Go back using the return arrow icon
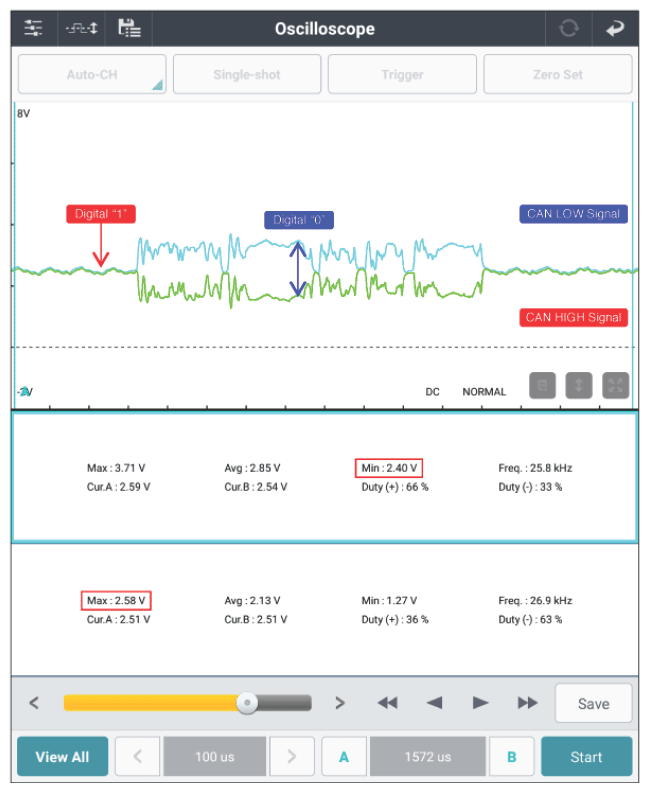Screen dimensions: 649x792 [615, 28]
